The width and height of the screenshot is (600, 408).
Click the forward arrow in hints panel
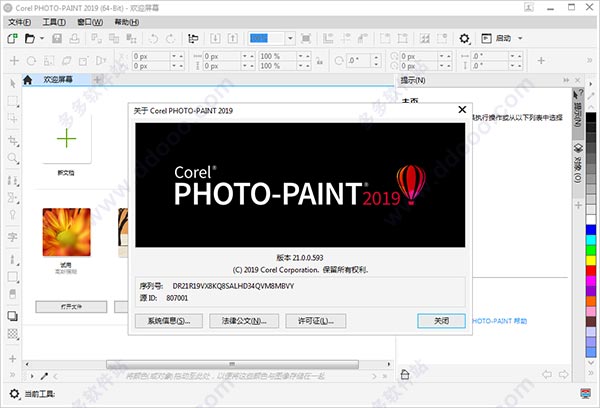tap(563, 374)
